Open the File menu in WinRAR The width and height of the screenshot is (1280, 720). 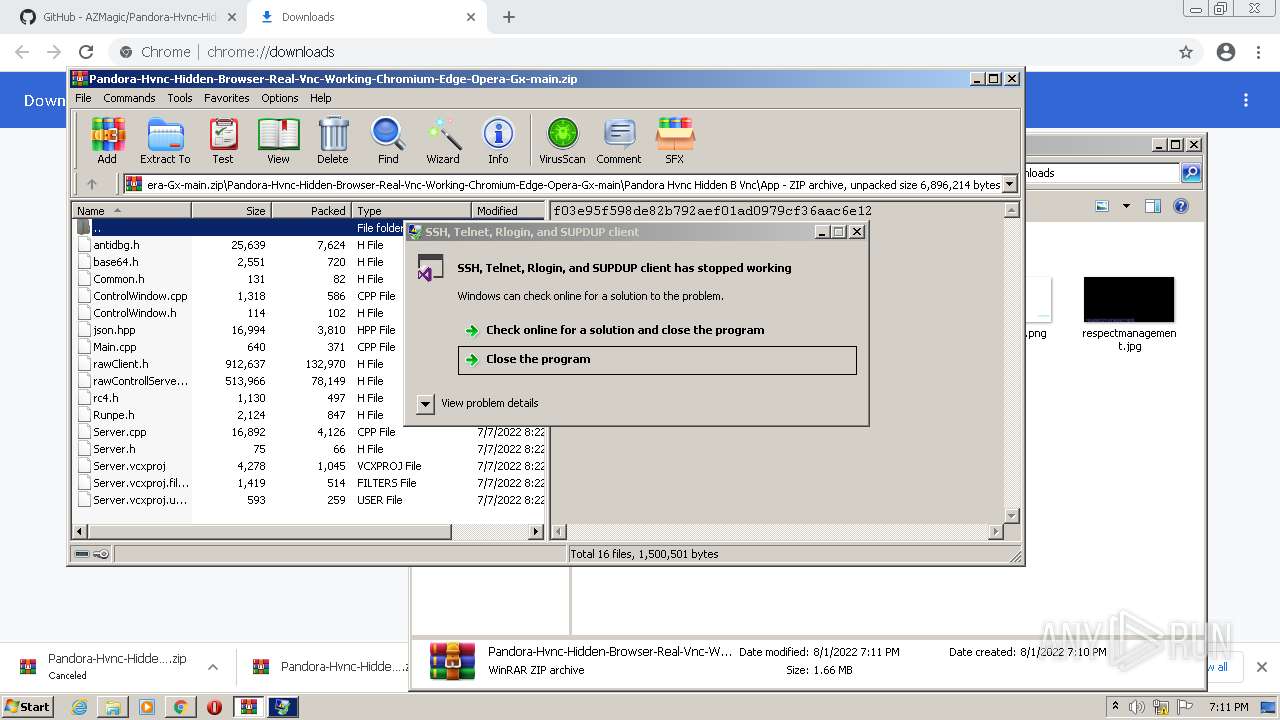pyautogui.click(x=83, y=98)
